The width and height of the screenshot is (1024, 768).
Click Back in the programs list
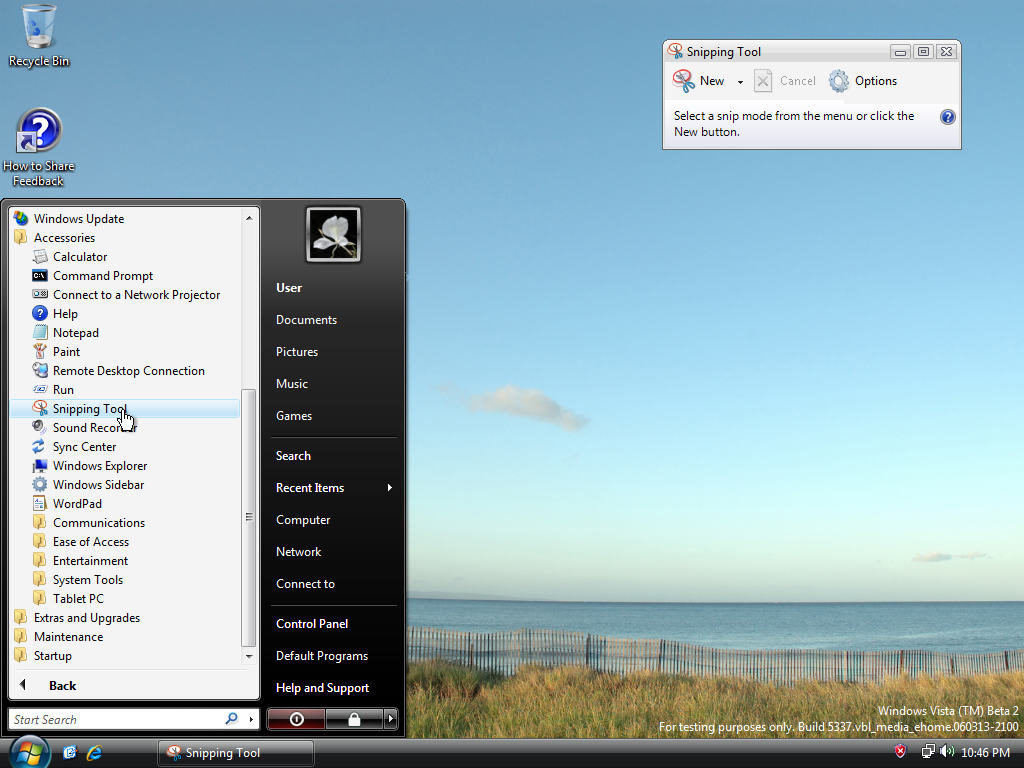click(62, 686)
